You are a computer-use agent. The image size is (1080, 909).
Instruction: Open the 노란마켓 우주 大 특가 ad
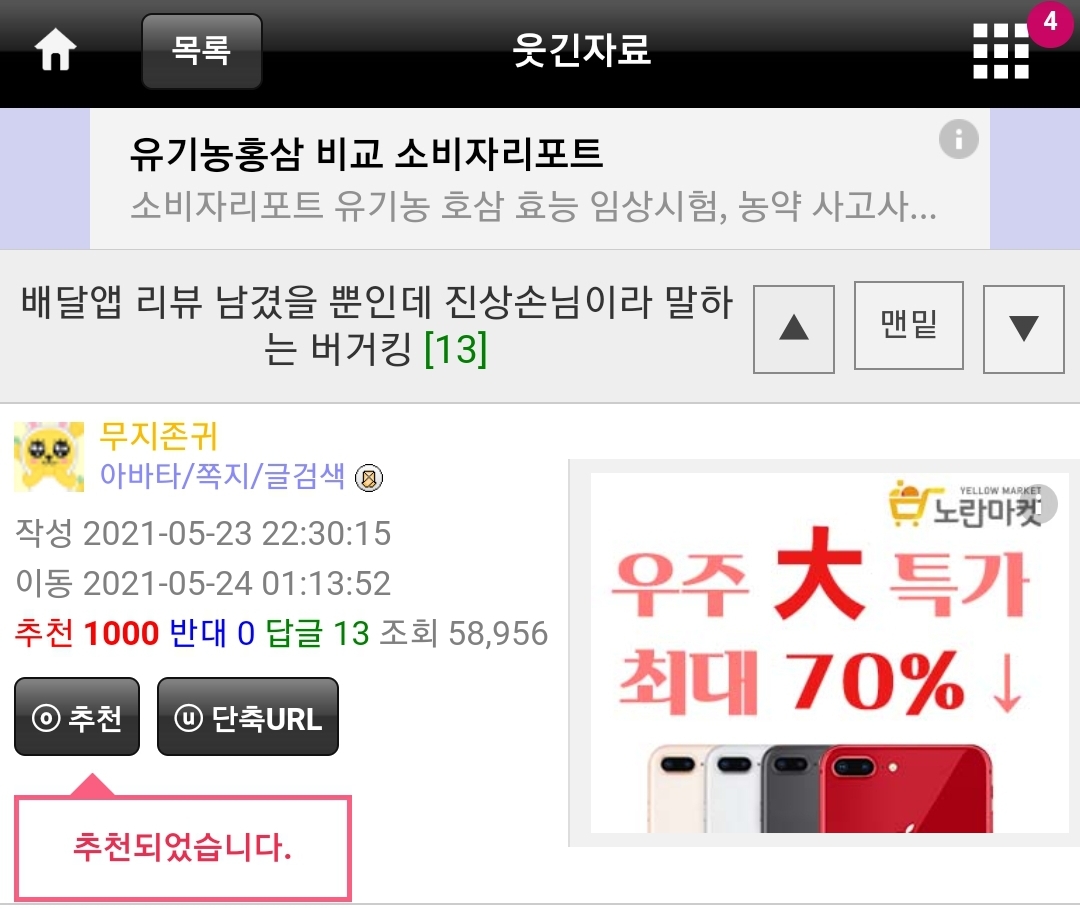coord(827,653)
